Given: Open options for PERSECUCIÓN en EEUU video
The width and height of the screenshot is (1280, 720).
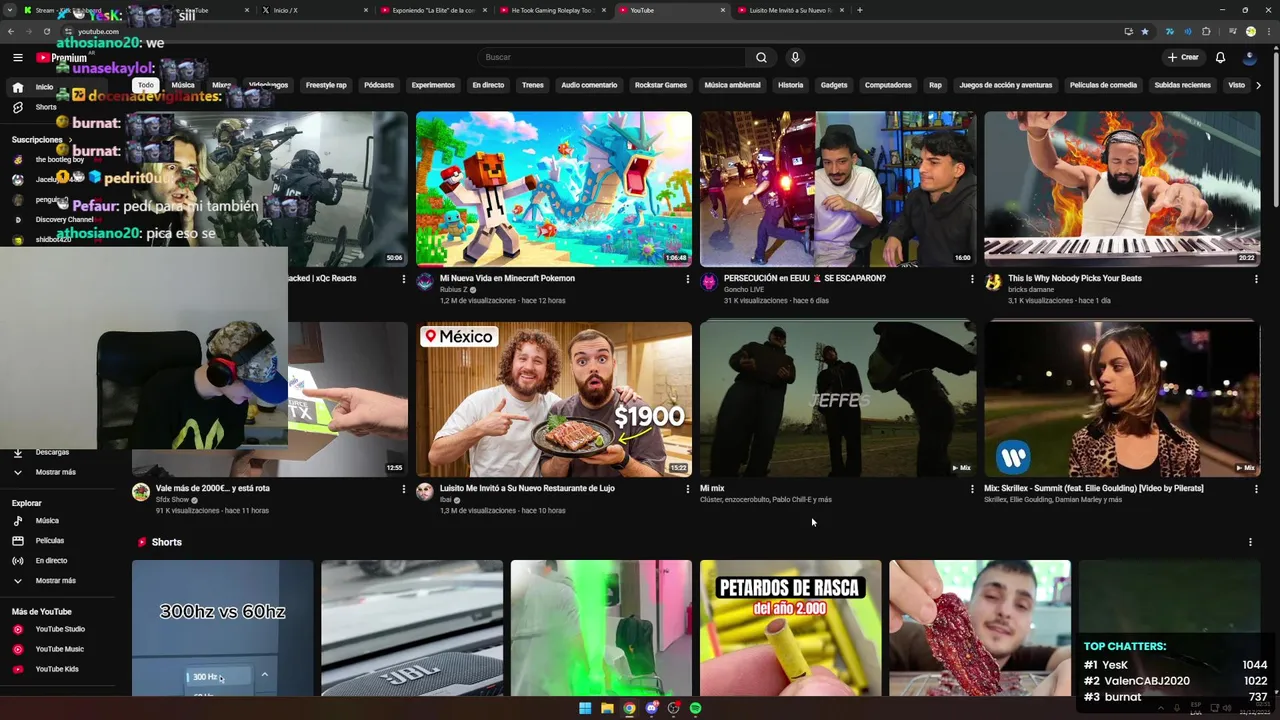Looking at the screenshot, I should 972,279.
